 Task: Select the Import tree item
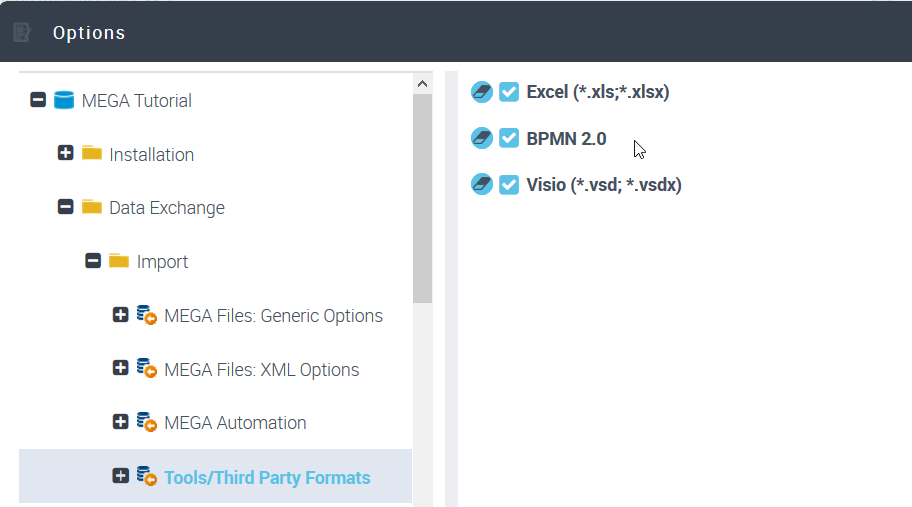162,262
